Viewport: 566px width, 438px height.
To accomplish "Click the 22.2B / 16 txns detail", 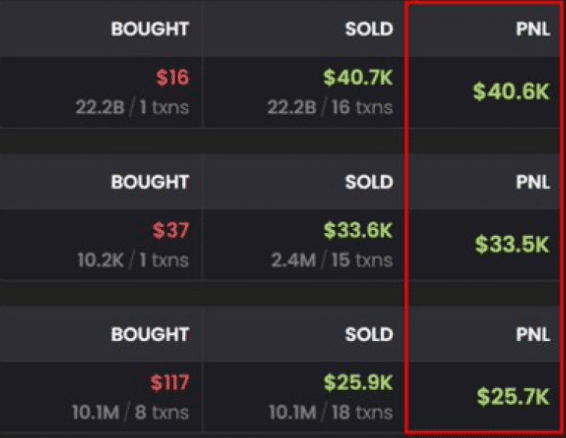I will [330, 107].
